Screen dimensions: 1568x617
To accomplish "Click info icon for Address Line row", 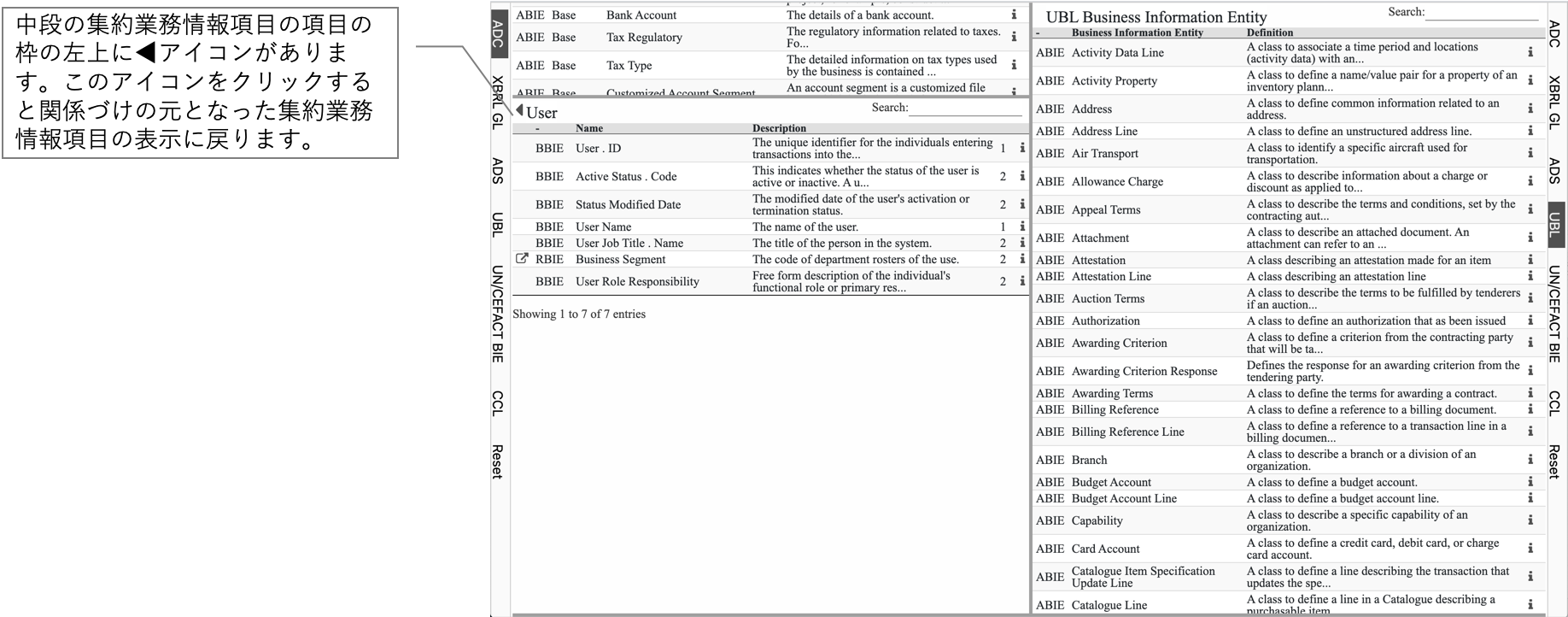I will 1530,131.
